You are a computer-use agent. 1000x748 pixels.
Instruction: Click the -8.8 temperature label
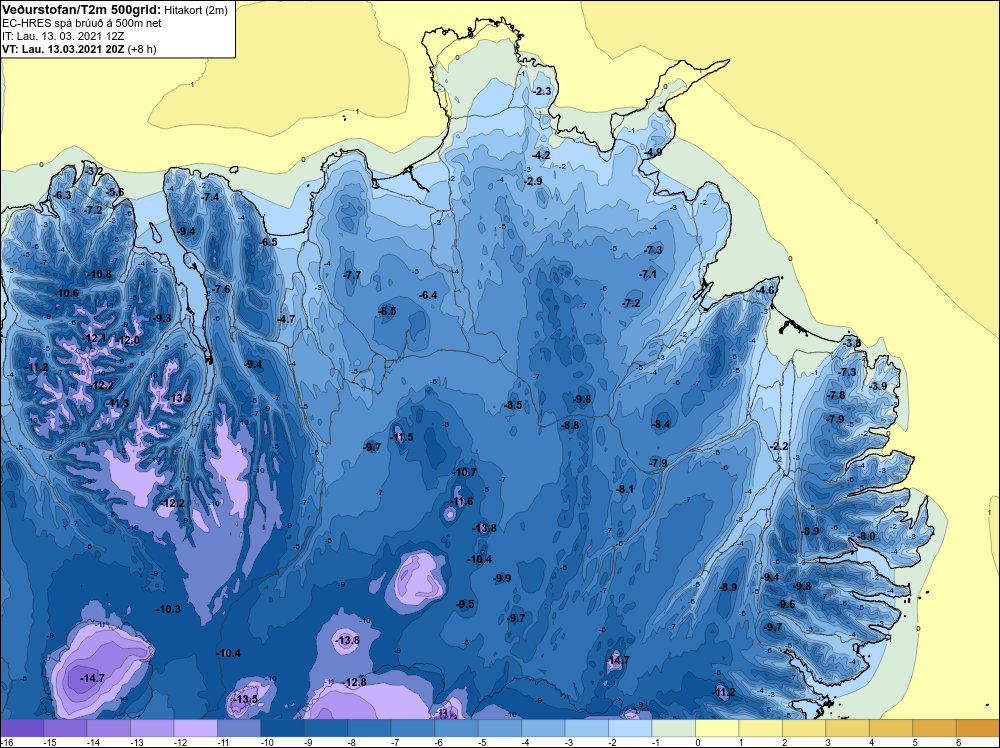point(570,425)
